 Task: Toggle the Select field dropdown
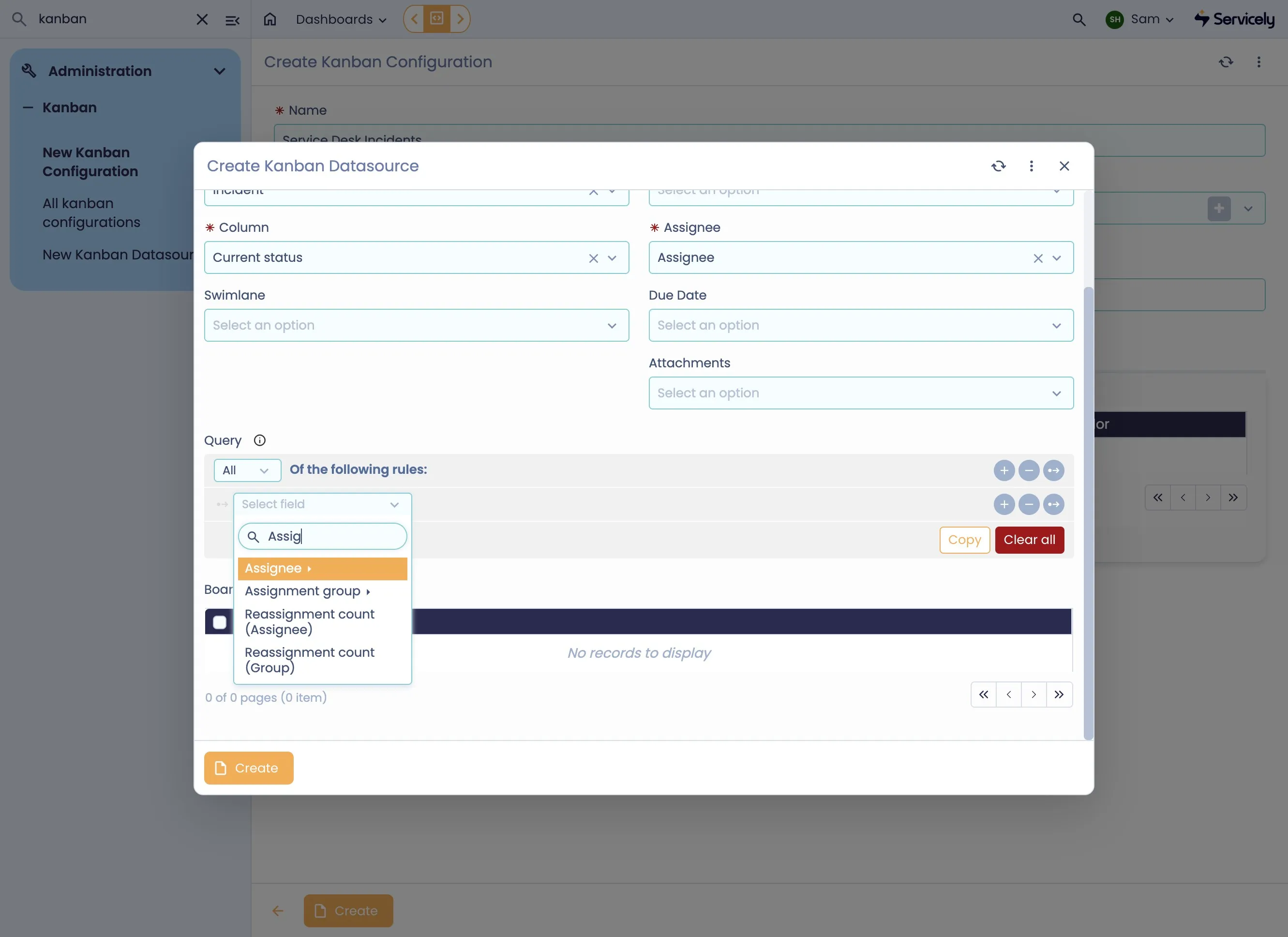click(x=322, y=504)
